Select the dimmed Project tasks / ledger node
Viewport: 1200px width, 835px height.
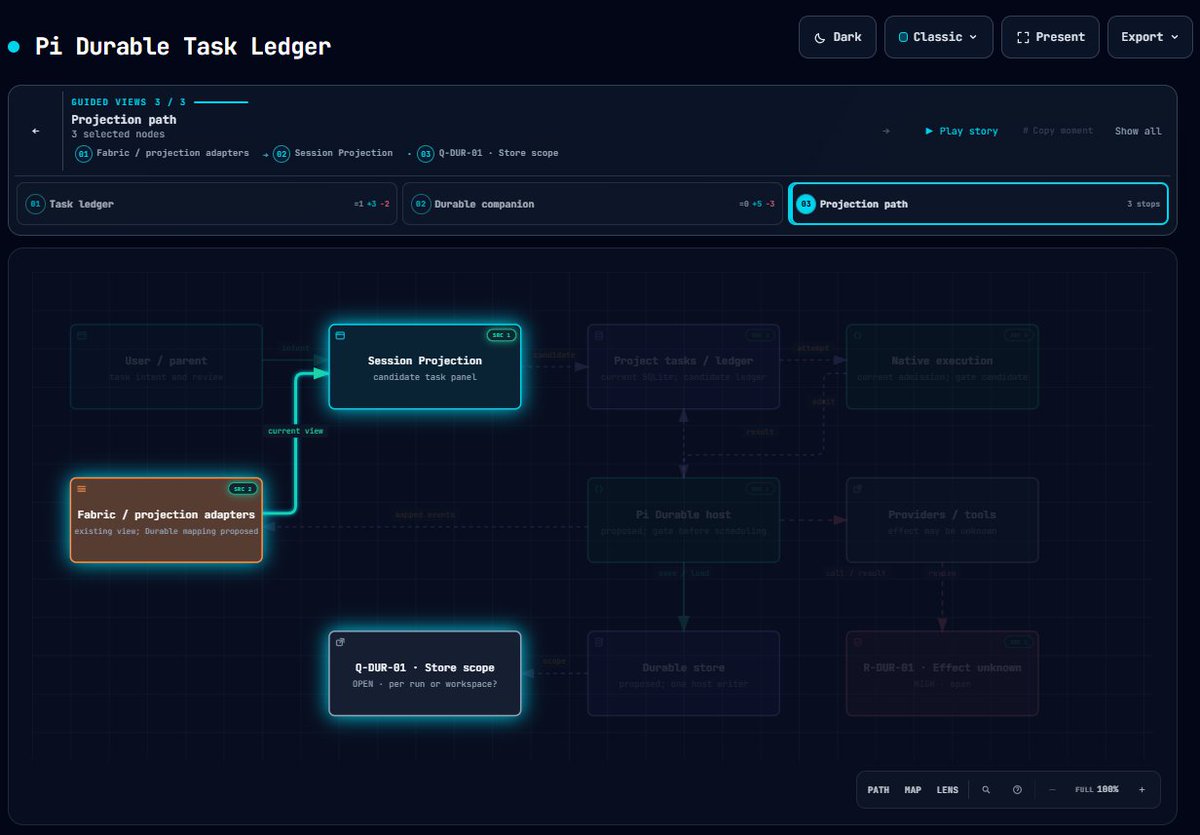684,367
